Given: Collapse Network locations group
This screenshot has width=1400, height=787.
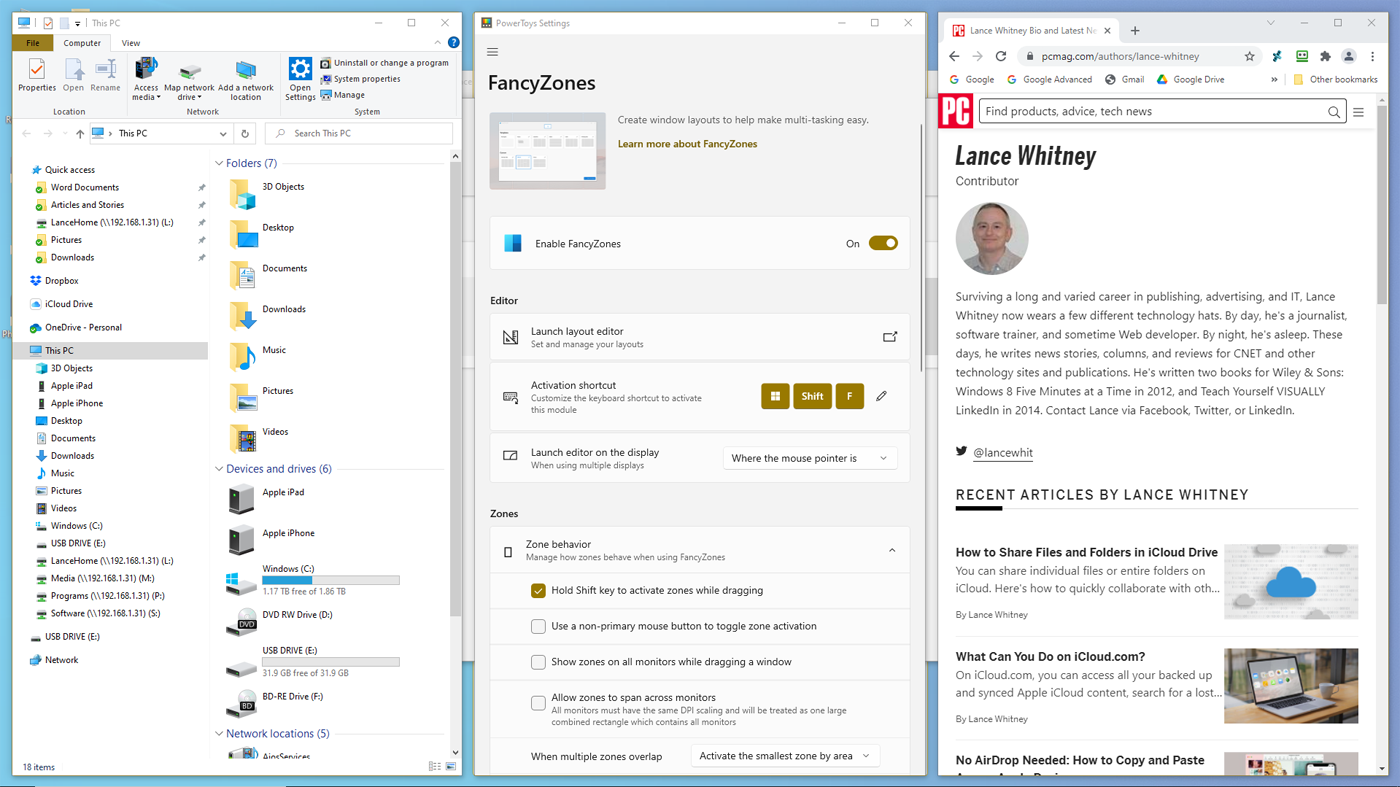Looking at the screenshot, I should 219,734.
